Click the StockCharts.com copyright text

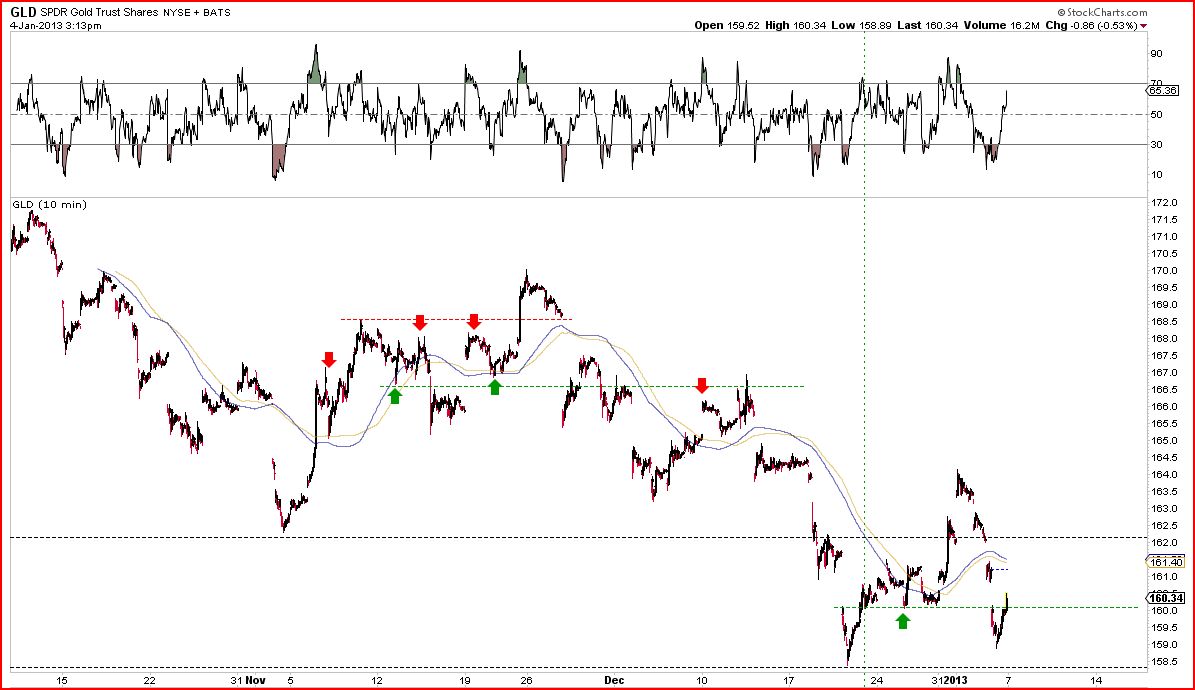click(x=1102, y=12)
